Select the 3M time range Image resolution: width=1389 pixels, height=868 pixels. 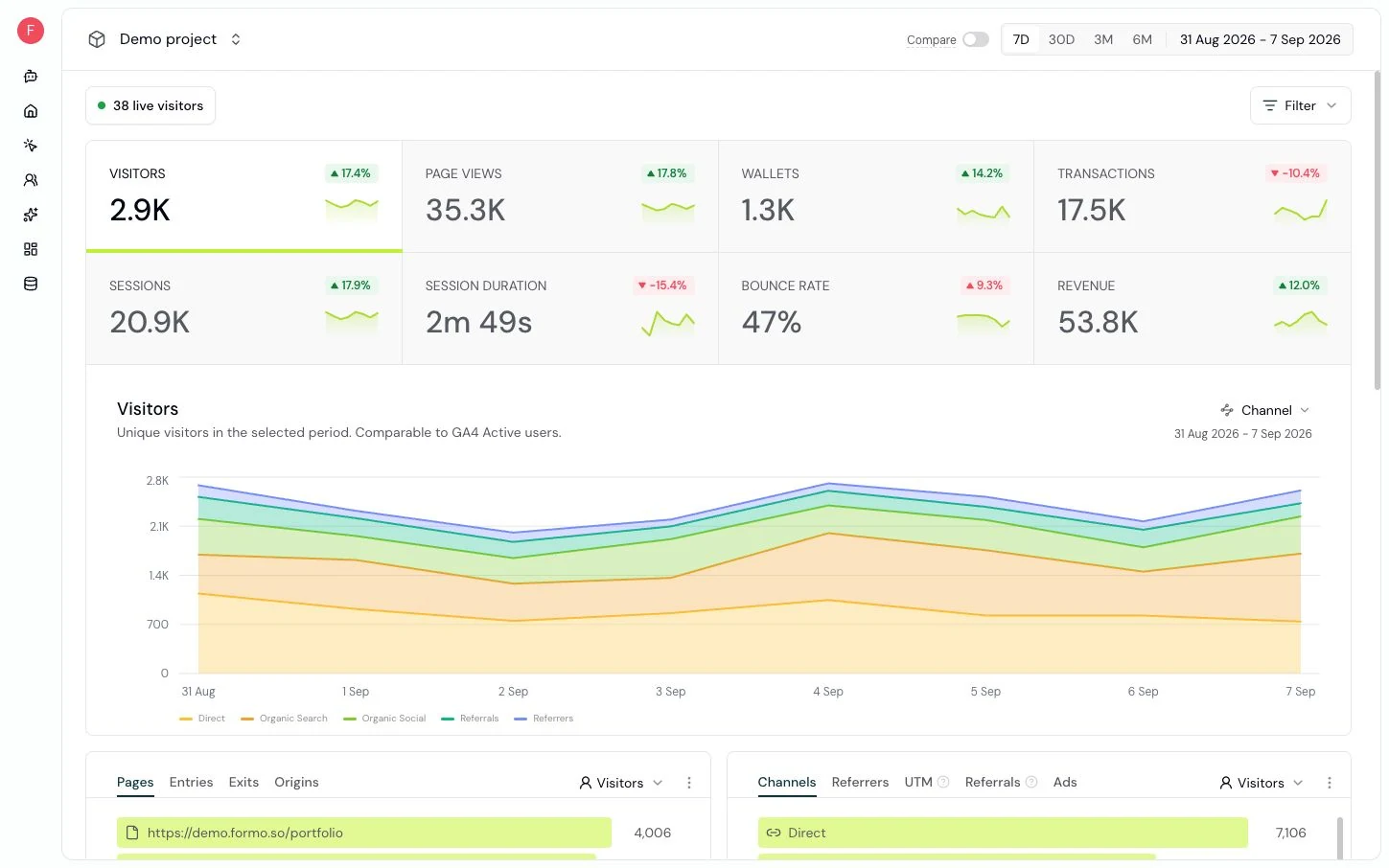(1103, 39)
